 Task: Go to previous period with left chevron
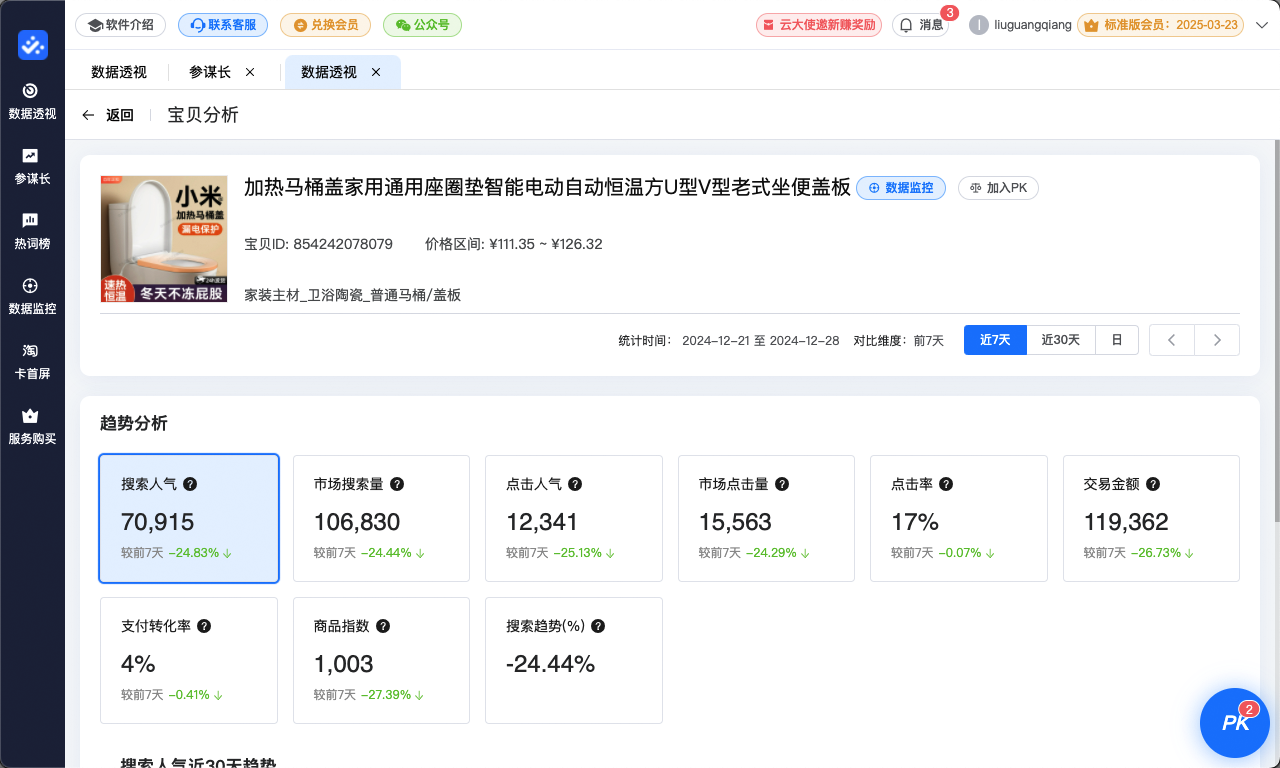1172,340
